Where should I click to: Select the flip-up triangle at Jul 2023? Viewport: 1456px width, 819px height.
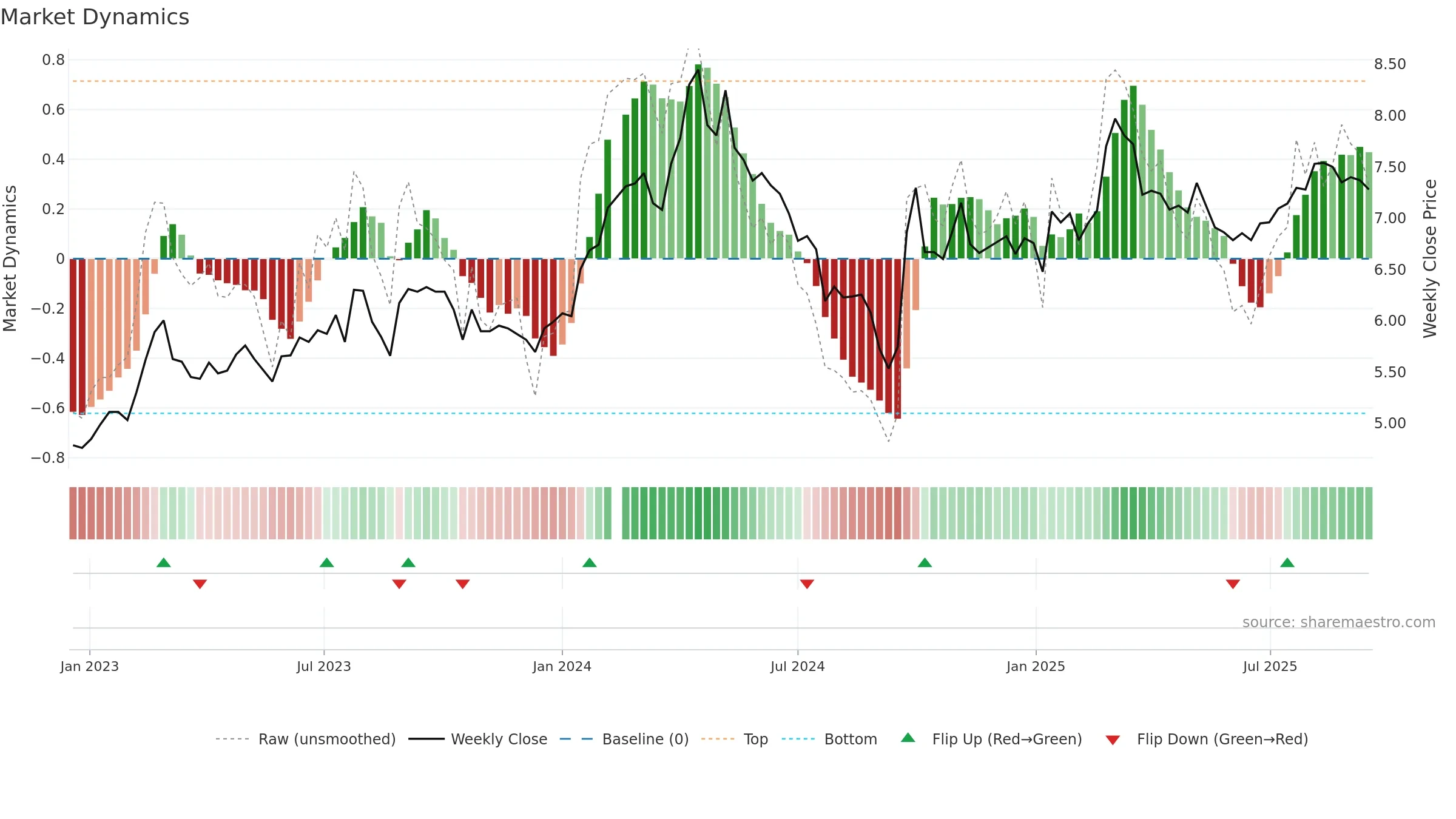click(x=327, y=562)
